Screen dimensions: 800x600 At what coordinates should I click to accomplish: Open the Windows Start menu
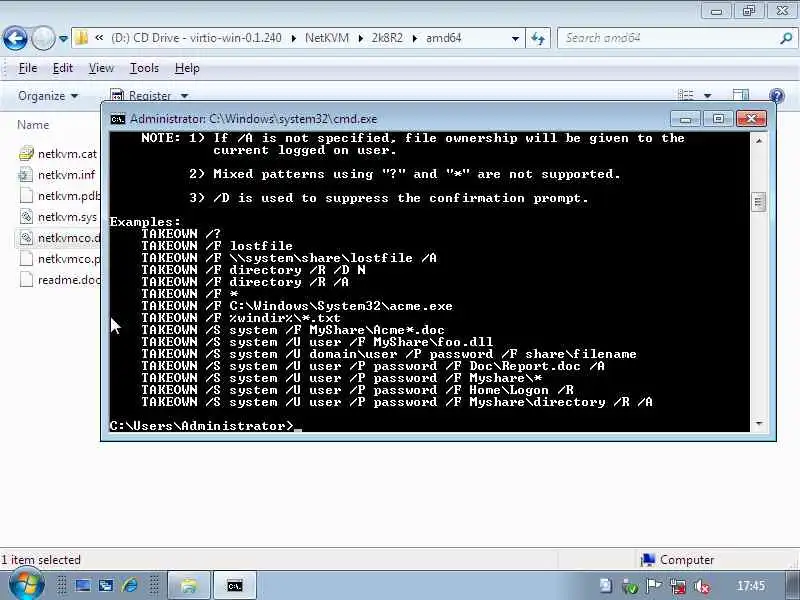(26, 585)
